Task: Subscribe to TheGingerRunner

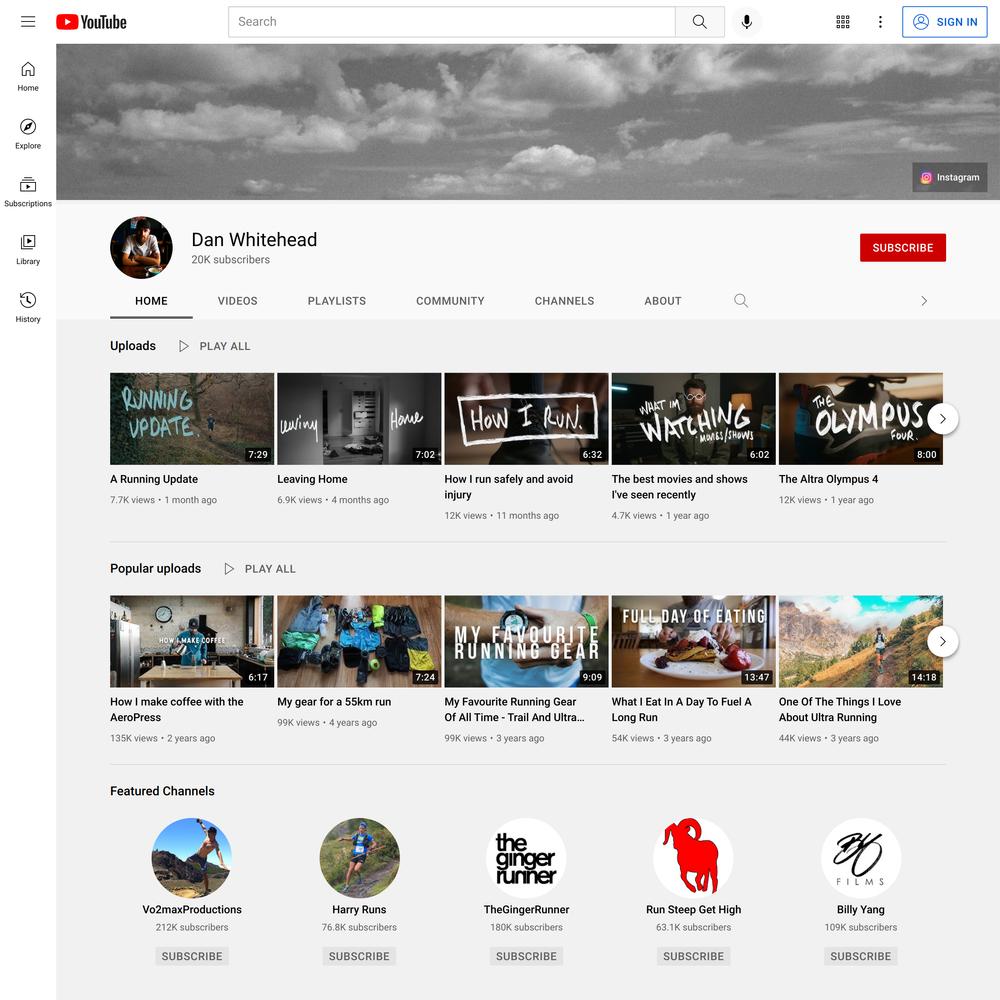Action: click(x=526, y=956)
